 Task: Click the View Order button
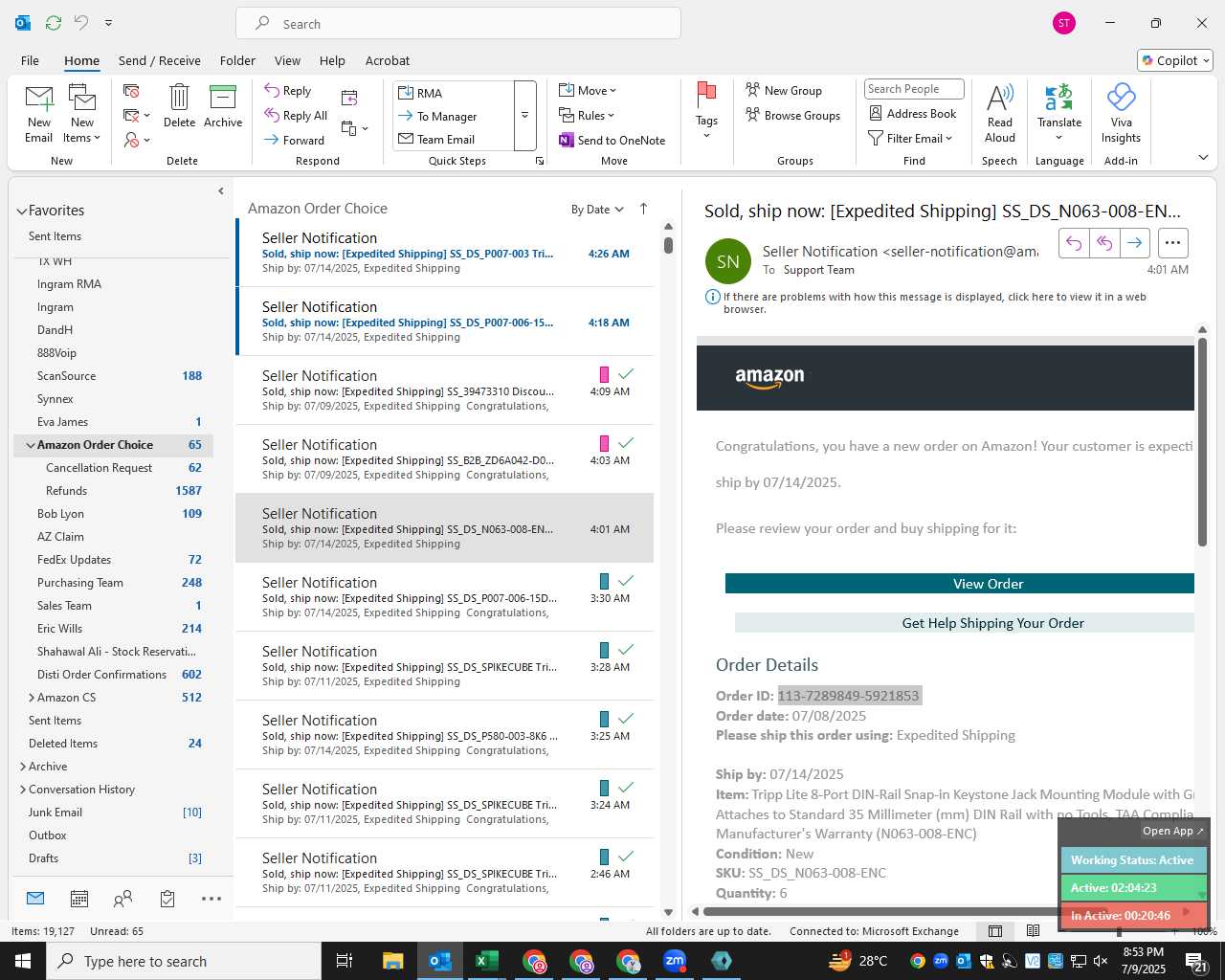(960, 584)
